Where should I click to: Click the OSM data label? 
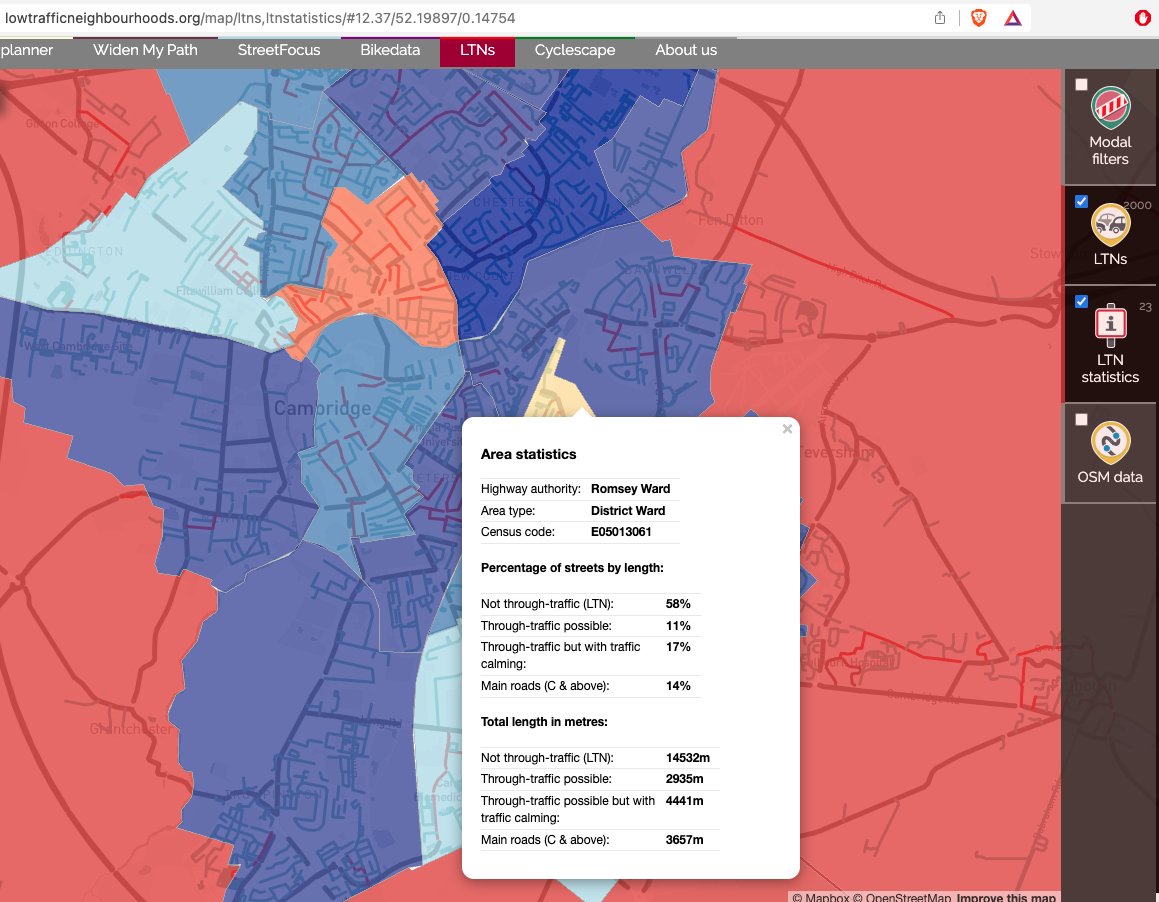pos(1110,477)
